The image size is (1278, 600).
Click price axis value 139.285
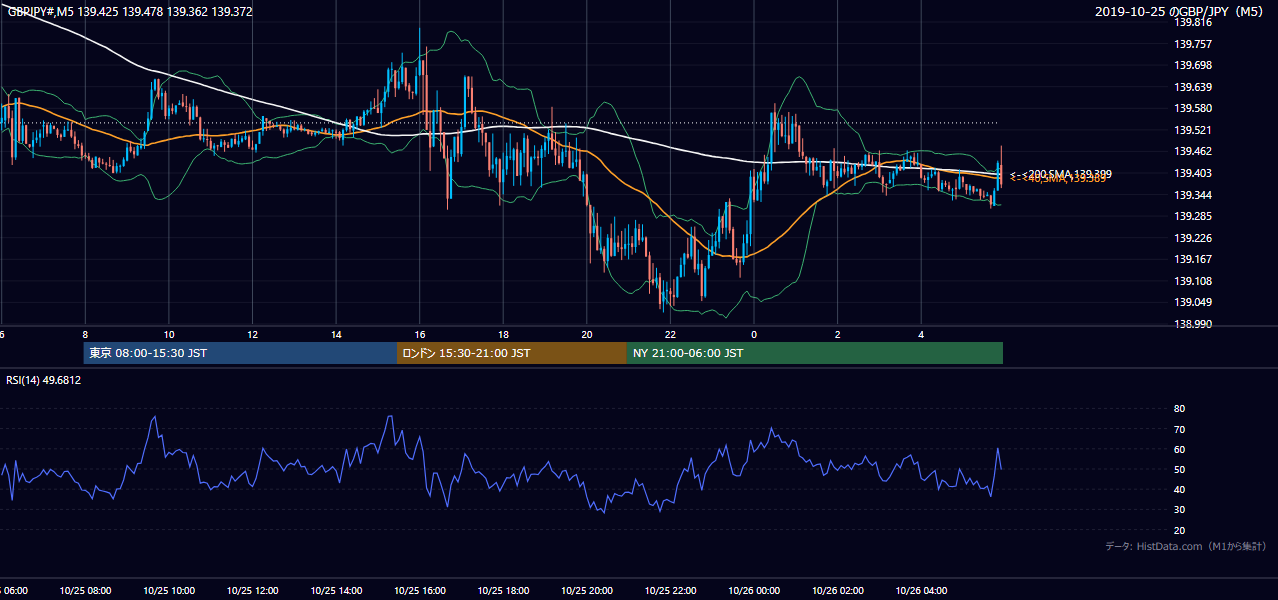tap(1192, 216)
